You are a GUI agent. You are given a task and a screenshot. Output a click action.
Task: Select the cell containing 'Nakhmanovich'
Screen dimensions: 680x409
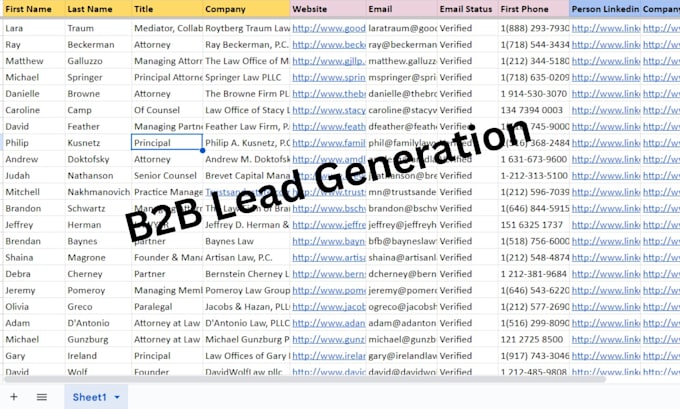point(98,192)
